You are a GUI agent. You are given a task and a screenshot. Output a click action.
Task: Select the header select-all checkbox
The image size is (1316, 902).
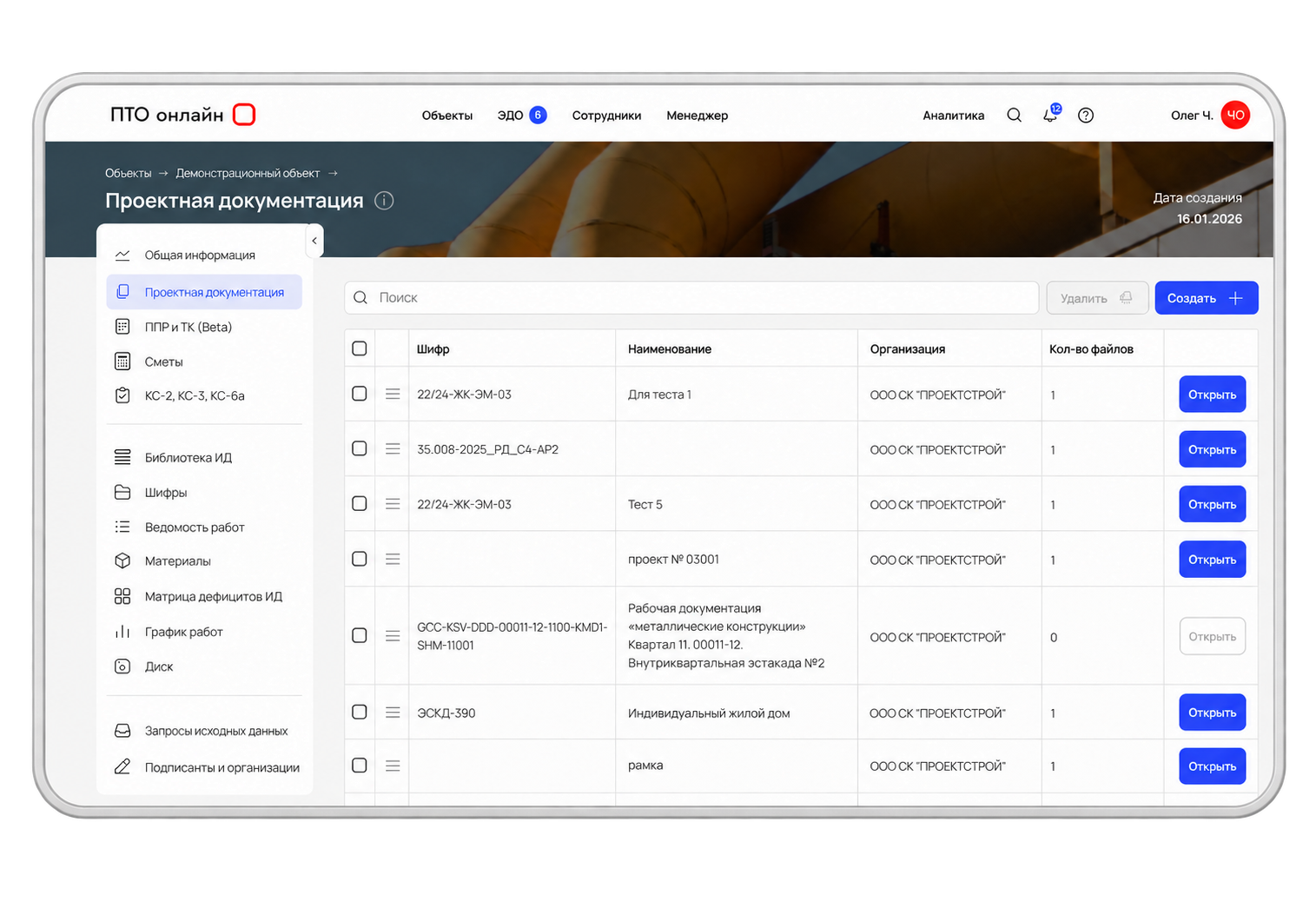360,348
